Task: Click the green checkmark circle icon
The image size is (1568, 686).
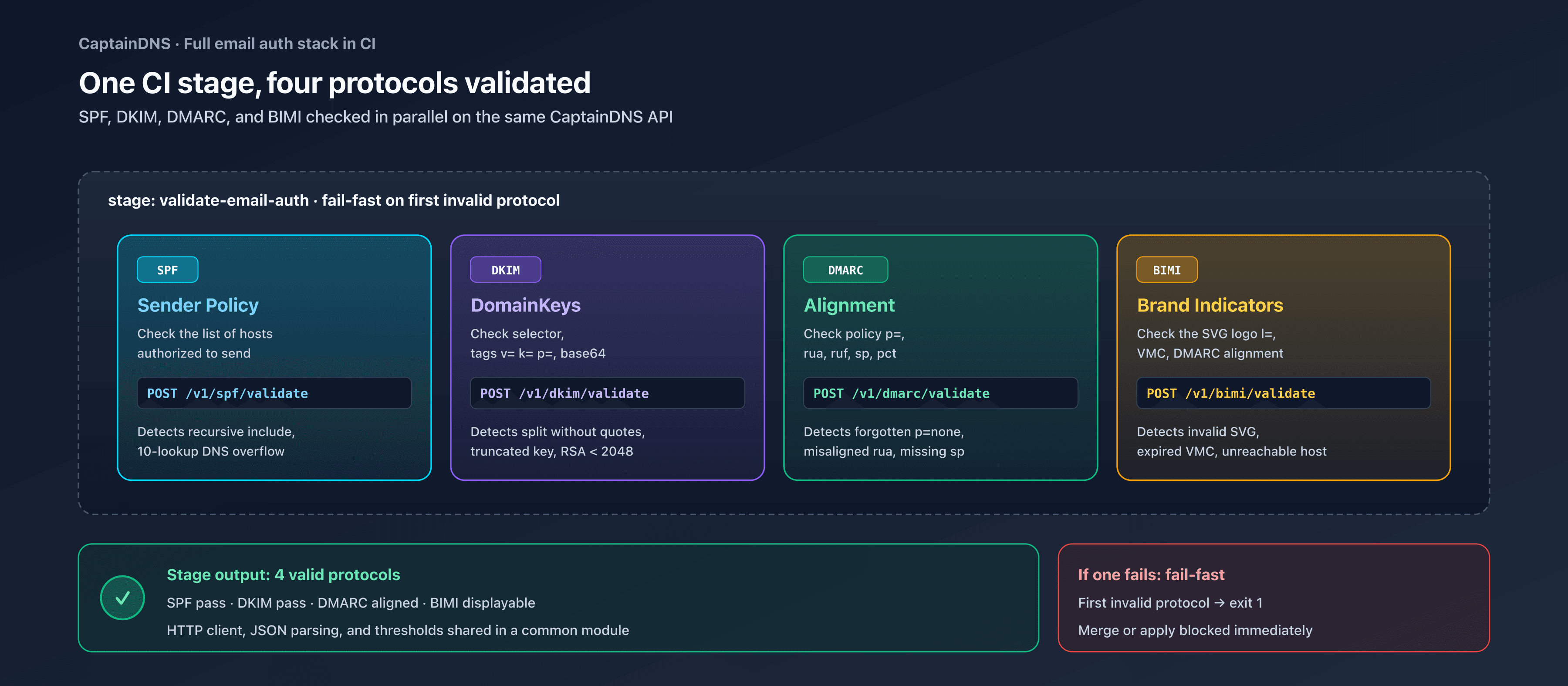Action: (122, 598)
